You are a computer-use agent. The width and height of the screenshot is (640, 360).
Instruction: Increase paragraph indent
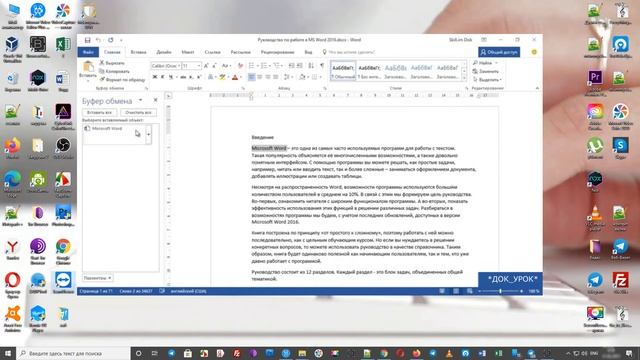click(x=300, y=66)
